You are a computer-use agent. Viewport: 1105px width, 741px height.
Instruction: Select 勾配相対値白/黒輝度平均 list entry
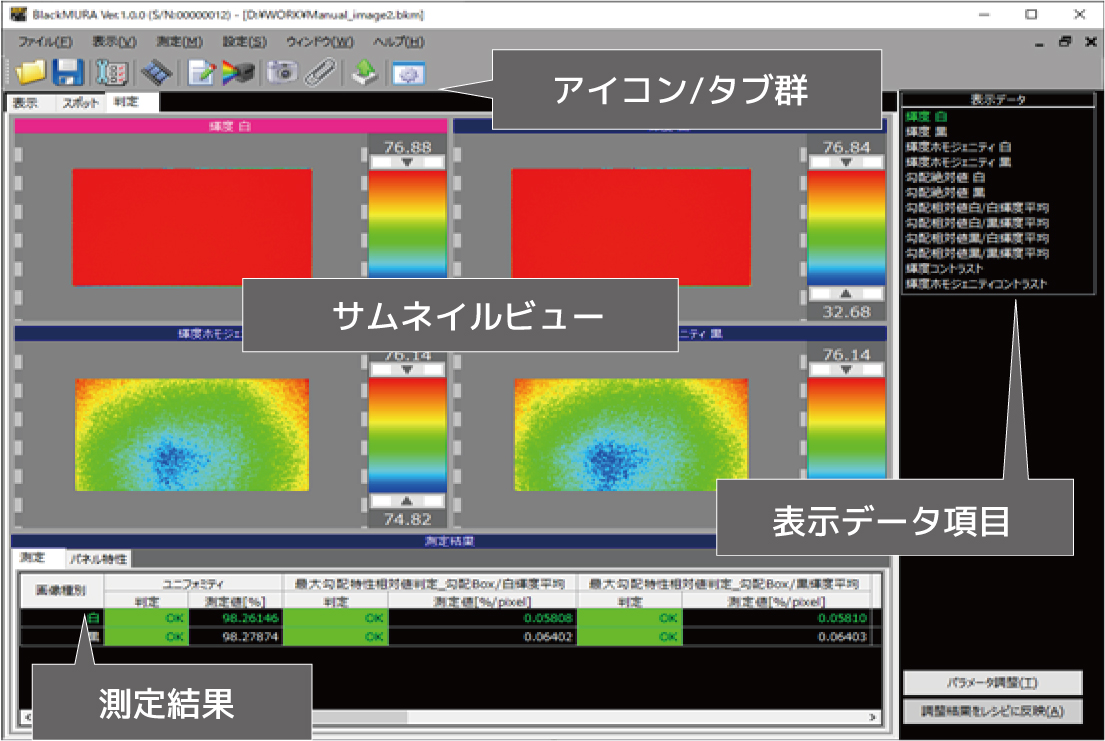pyautogui.click(x=977, y=223)
